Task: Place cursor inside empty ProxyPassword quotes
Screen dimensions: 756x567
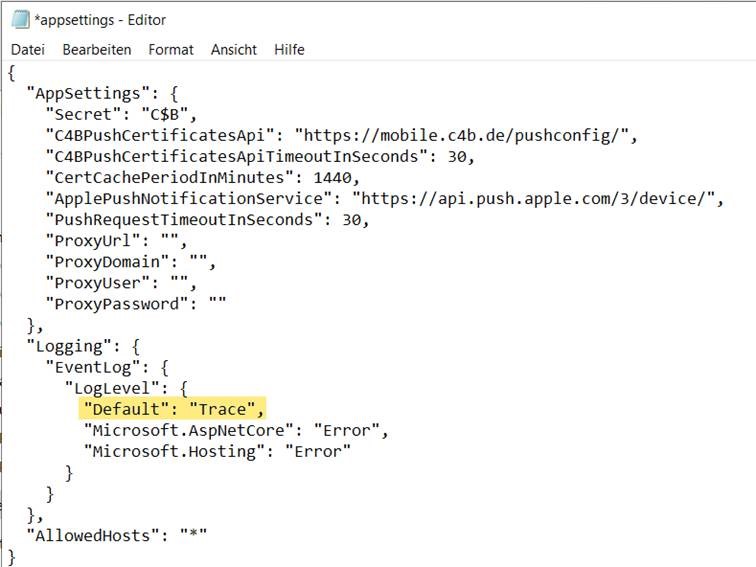Action: point(217,304)
